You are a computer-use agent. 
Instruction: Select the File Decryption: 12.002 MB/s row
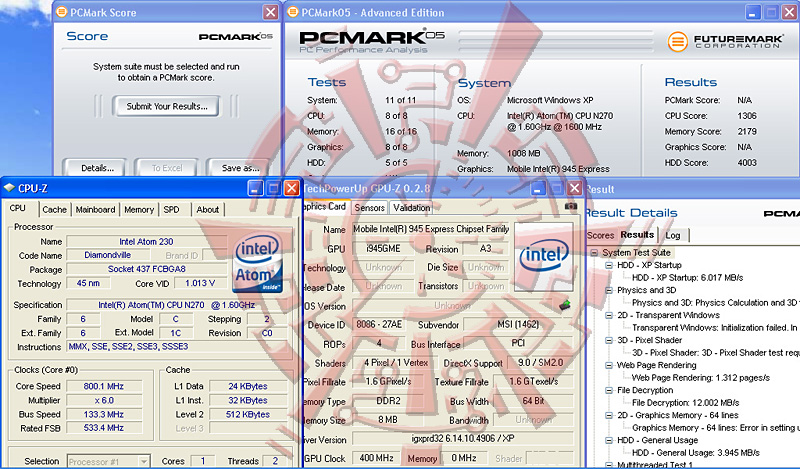click(x=685, y=403)
